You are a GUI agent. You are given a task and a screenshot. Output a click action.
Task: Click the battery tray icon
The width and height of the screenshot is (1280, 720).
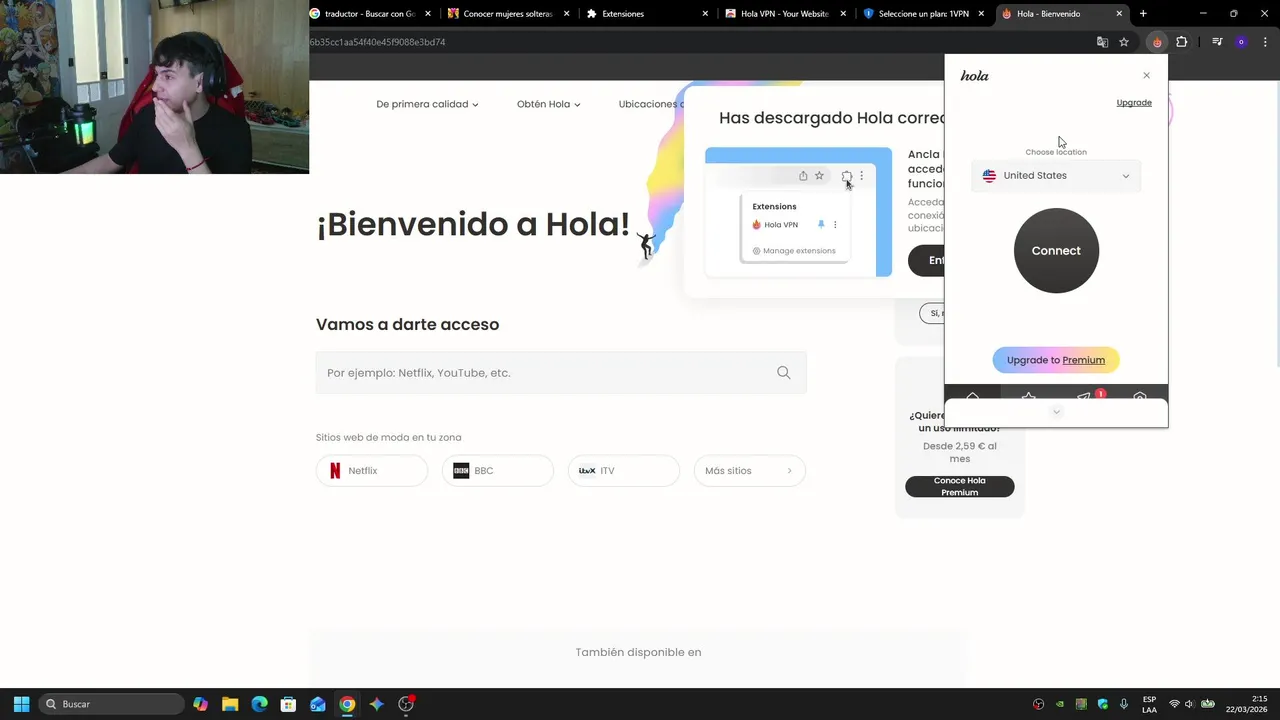(1207, 704)
